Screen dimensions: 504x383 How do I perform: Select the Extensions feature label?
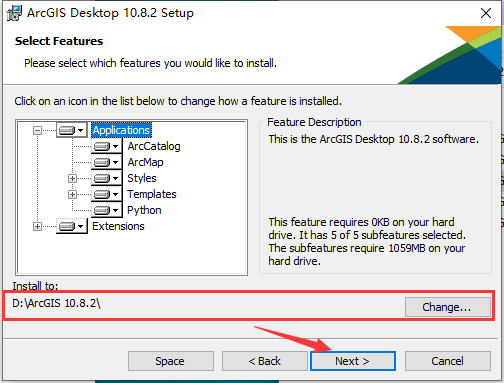118,226
